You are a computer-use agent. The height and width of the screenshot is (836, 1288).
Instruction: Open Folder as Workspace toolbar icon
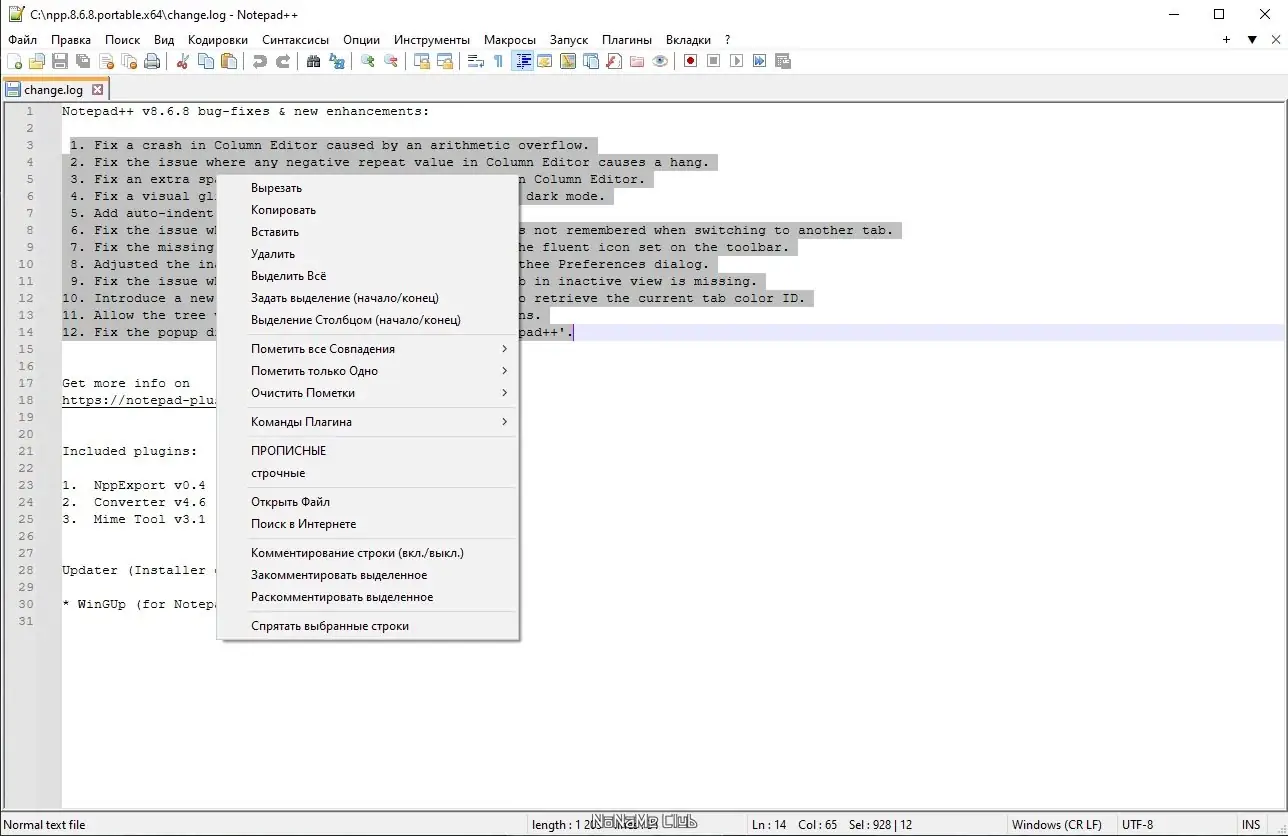pos(637,61)
